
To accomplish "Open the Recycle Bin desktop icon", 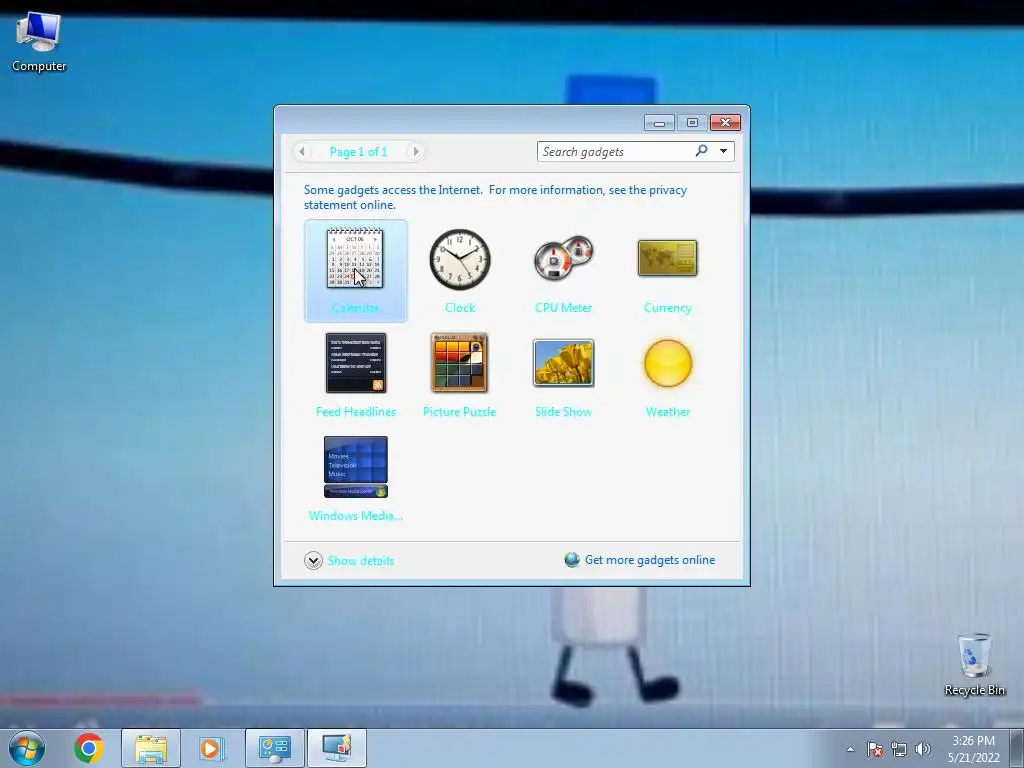I will click(974, 664).
